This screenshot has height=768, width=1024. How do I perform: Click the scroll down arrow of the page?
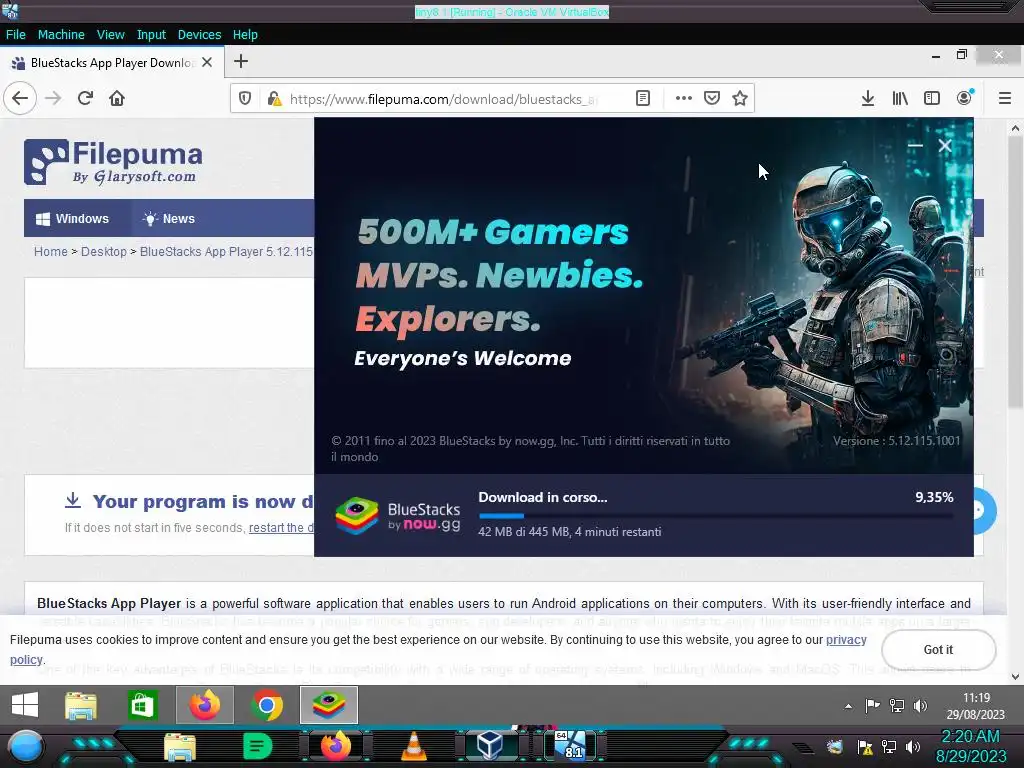pyautogui.click(x=1015, y=677)
